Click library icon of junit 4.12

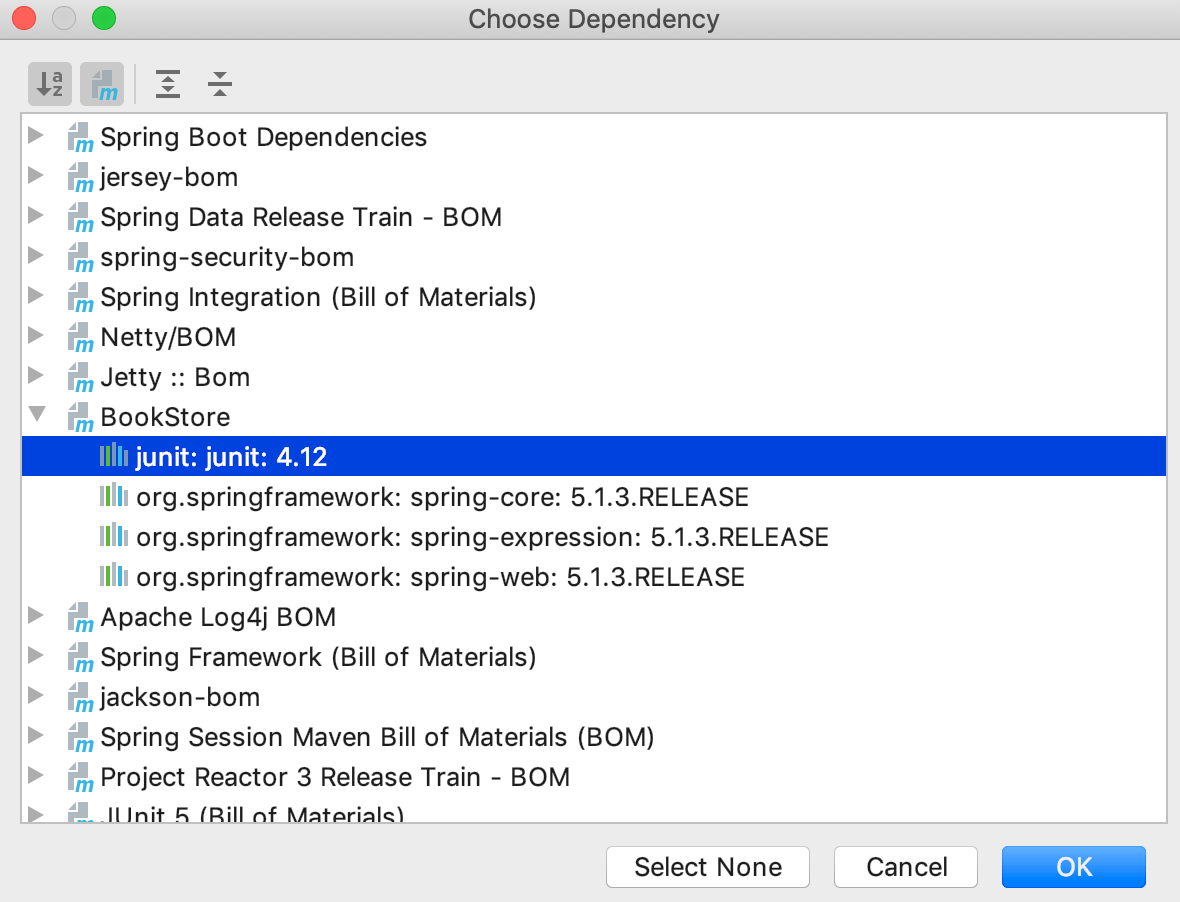(114, 455)
